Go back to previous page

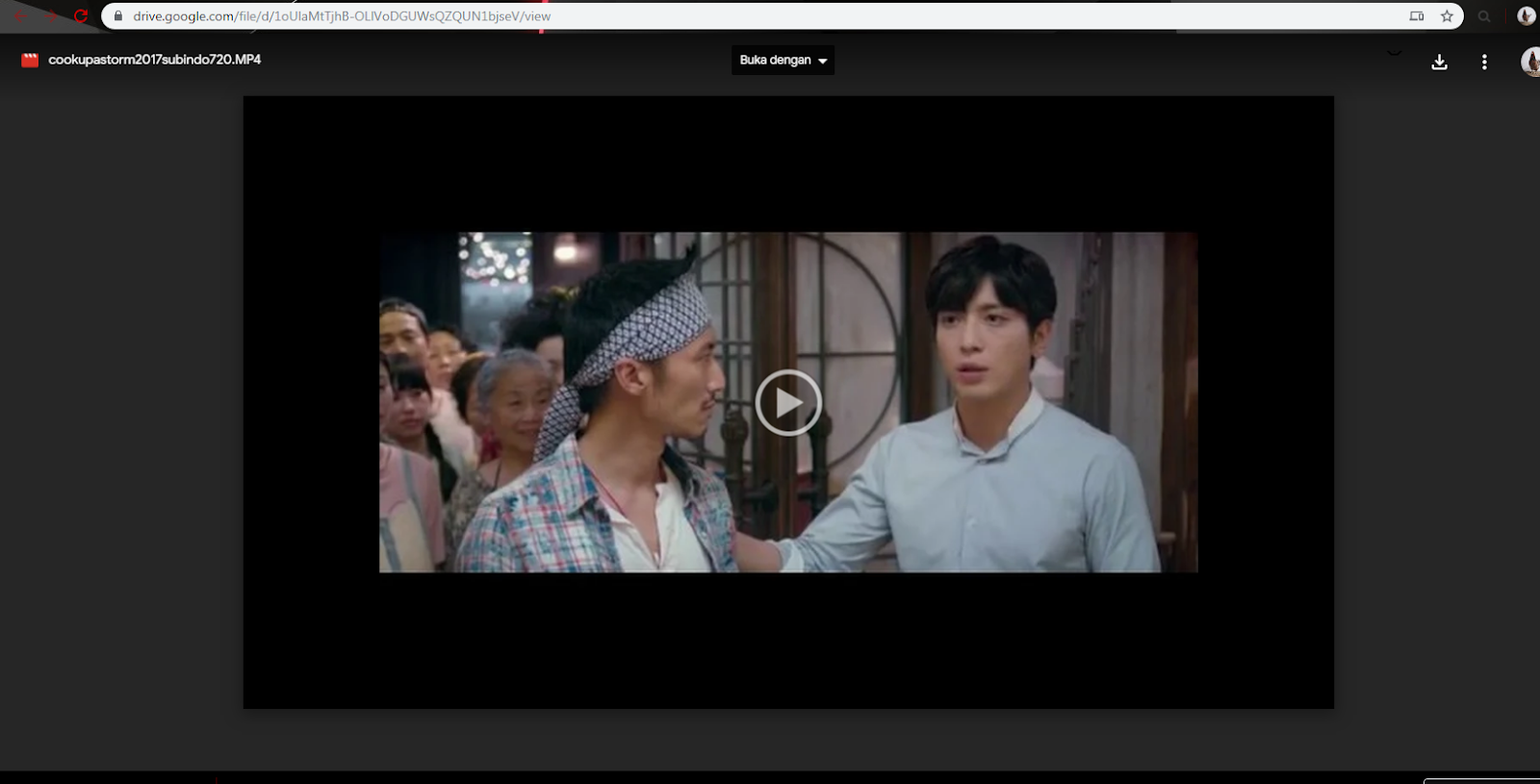(20, 15)
